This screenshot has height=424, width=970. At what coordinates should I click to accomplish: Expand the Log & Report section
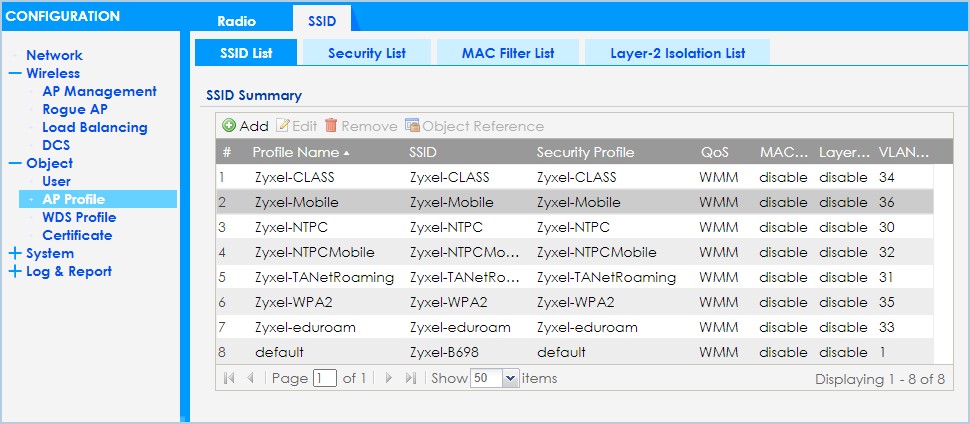pyautogui.click(x=15, y=271)
